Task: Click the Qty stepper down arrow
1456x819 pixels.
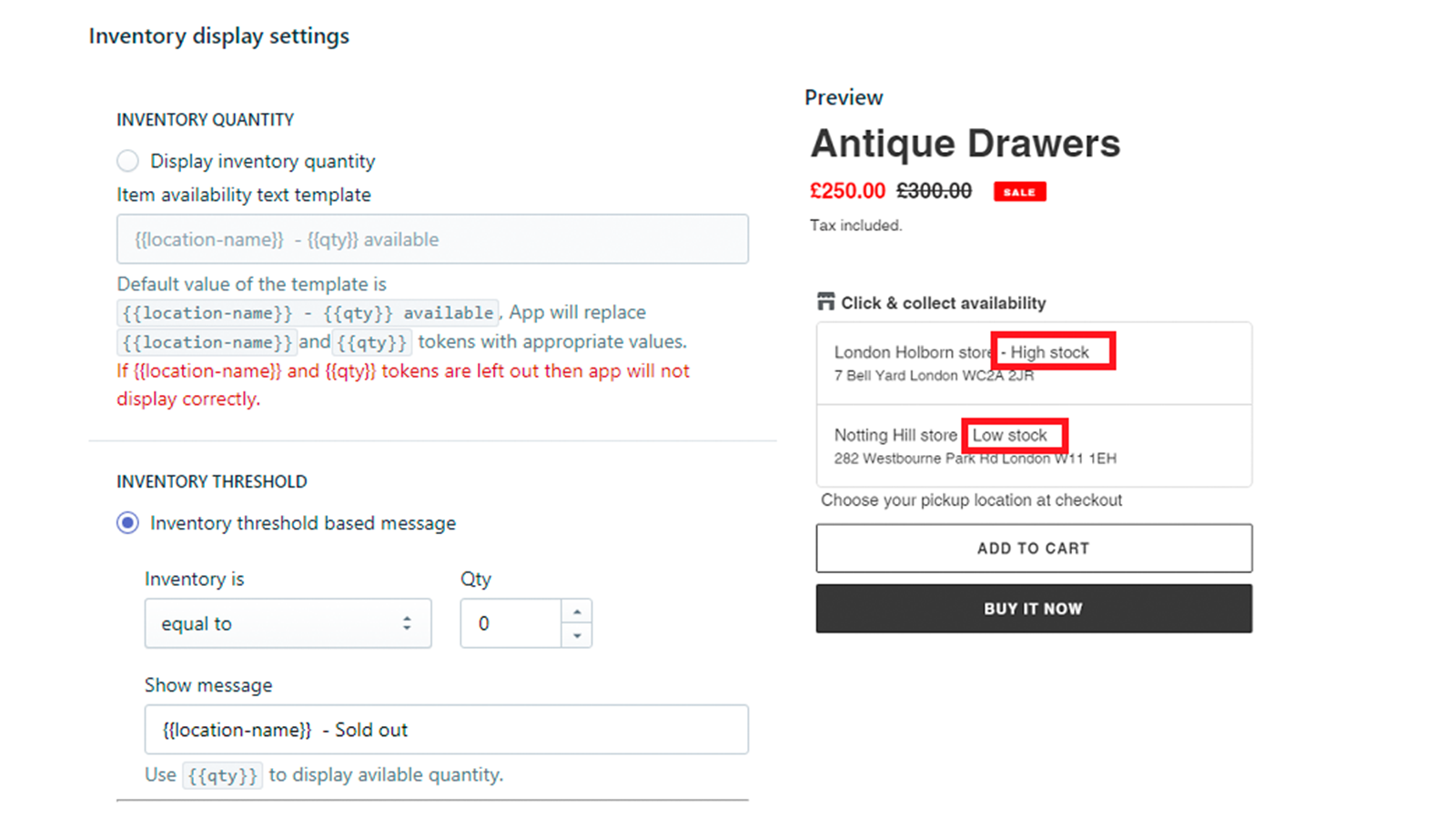Action: point(578,635)
